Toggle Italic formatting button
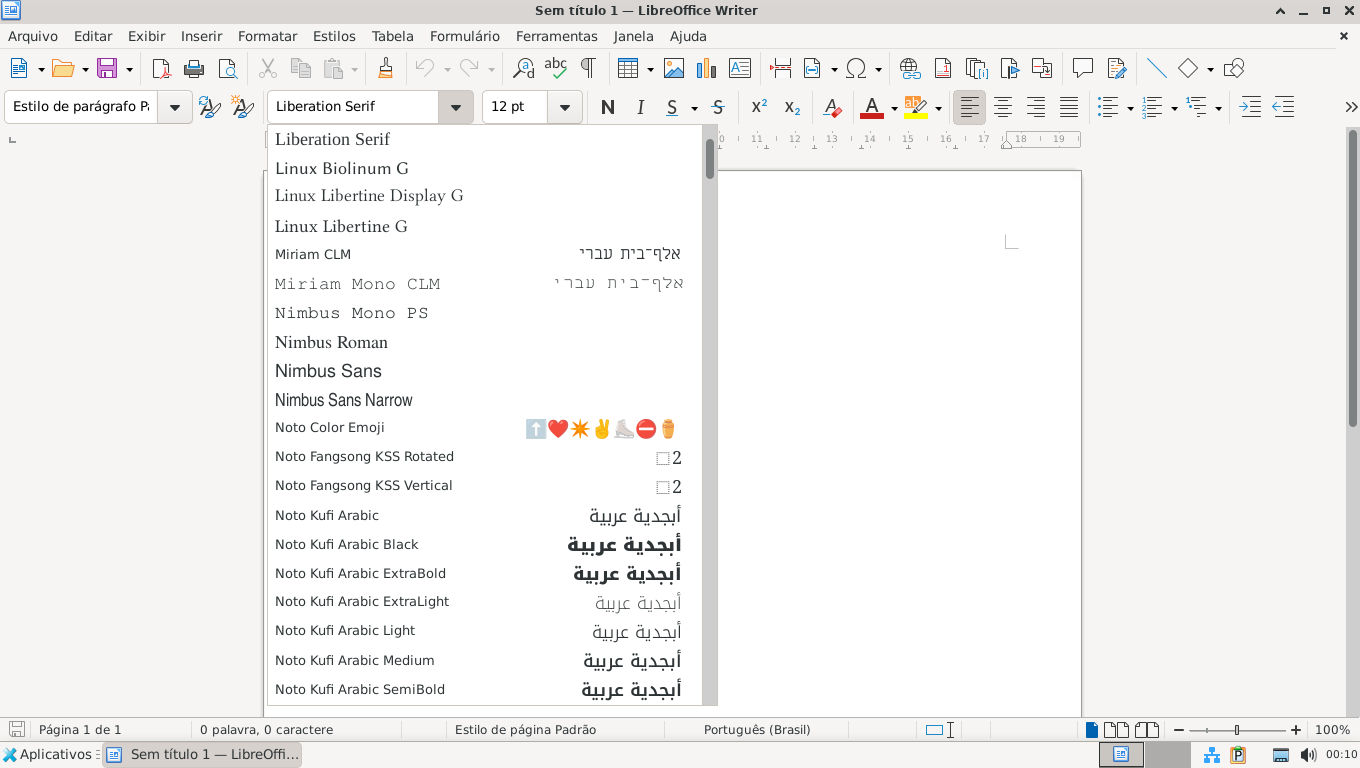Image resolution: width=1360 pixels, height=768 pixels. tap(640, 107)
